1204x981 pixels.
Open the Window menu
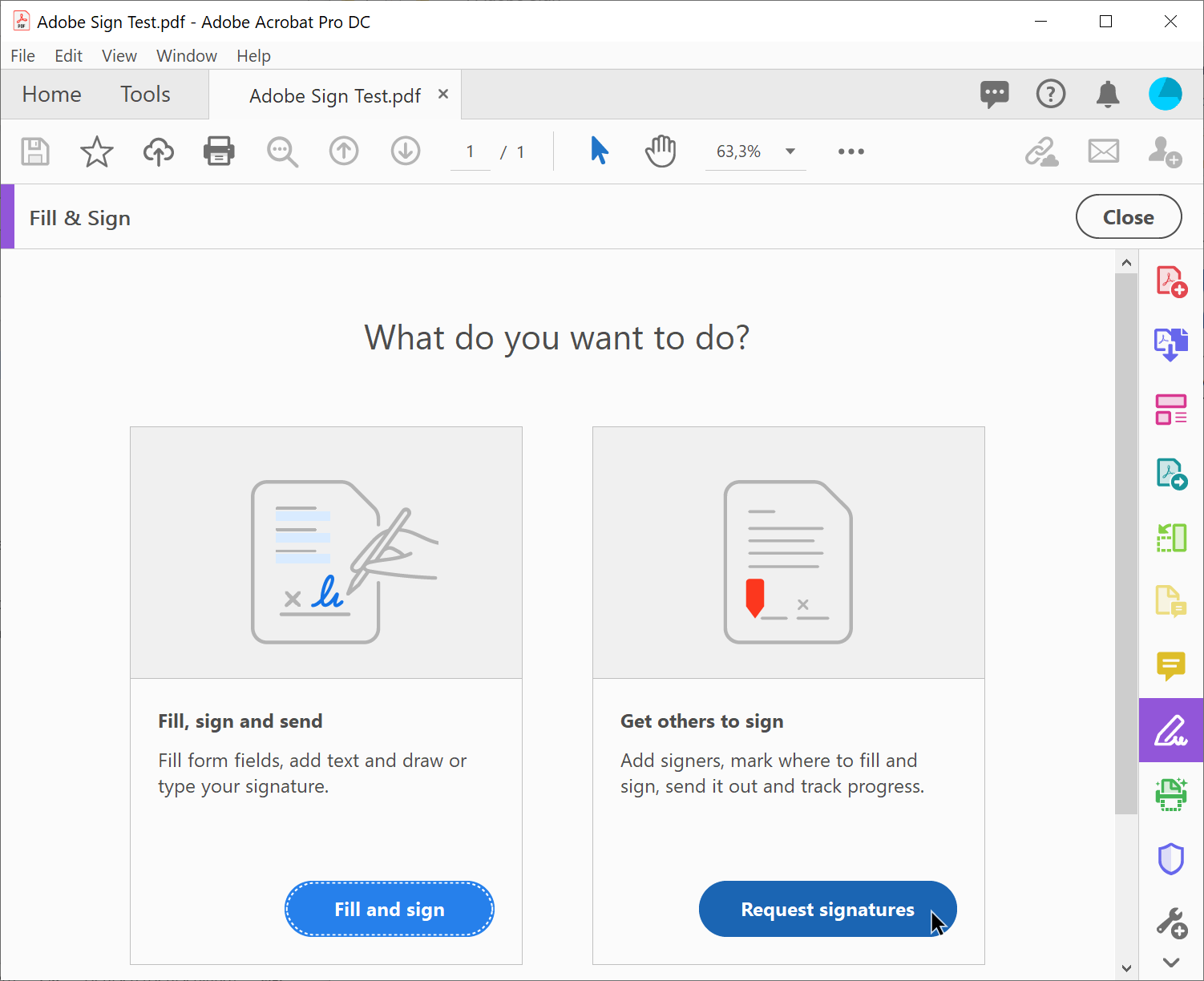187,56
